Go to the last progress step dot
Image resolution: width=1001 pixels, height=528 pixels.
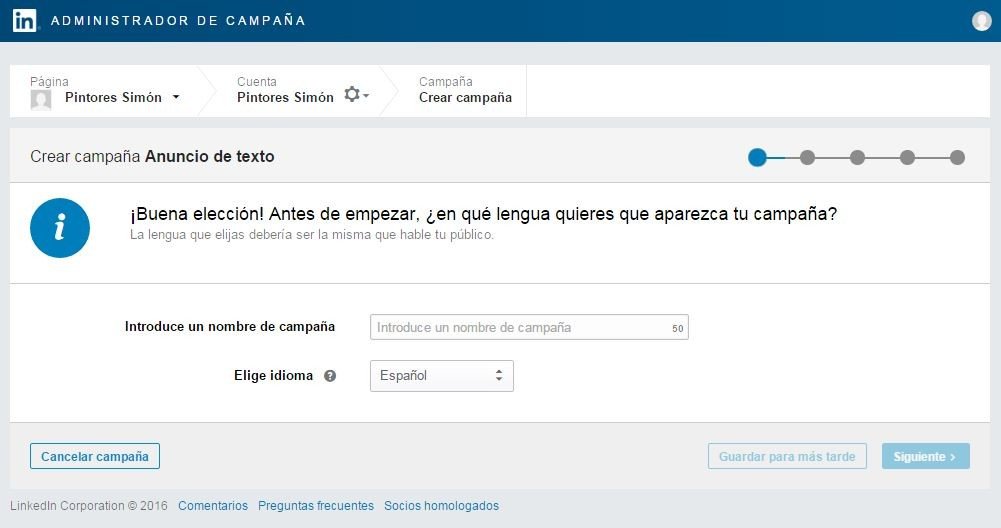tap(957, 157)
